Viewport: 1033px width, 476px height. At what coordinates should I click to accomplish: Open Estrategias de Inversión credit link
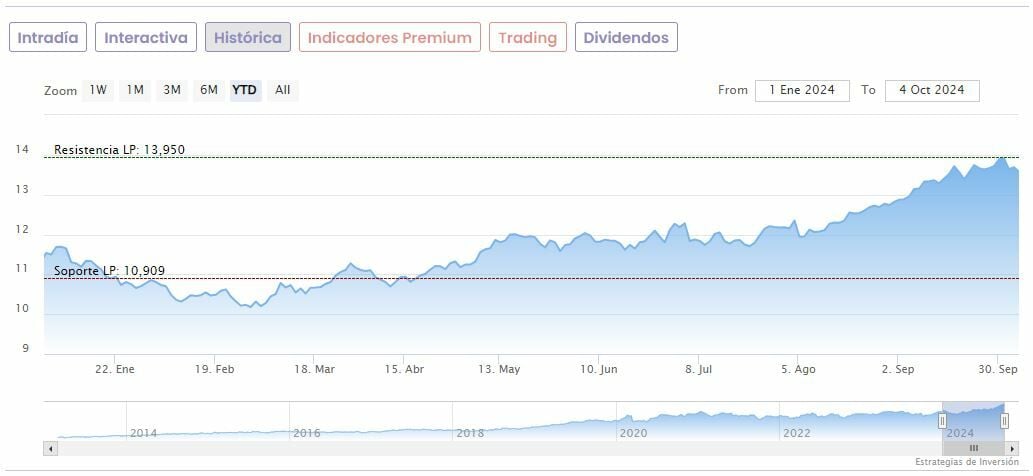[966, 463]
